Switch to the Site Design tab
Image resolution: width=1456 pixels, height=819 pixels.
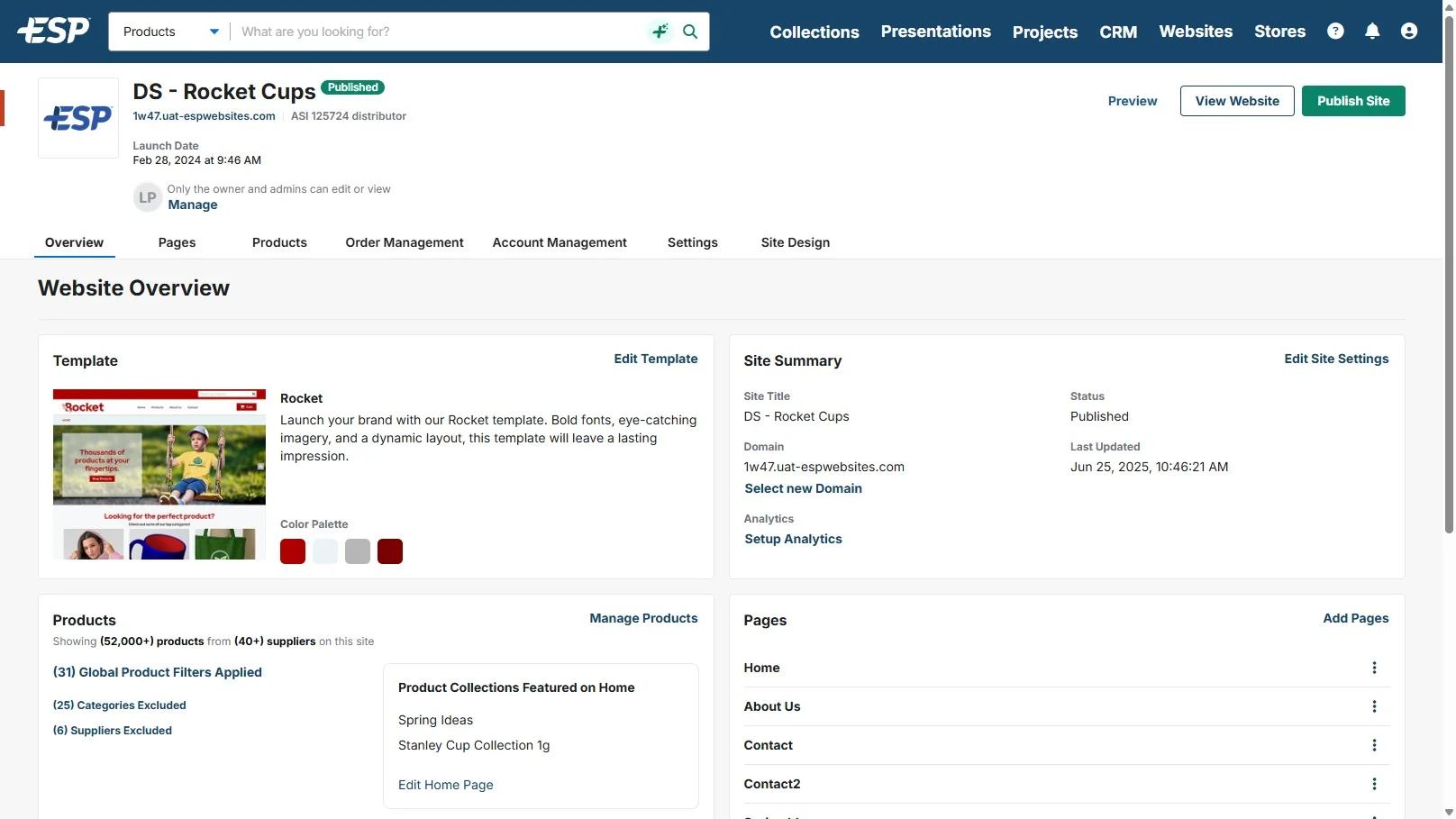pos(796,242)
